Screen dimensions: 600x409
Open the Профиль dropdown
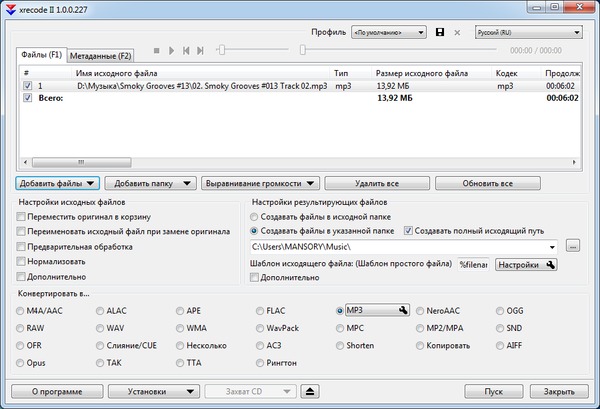point(389,33)
